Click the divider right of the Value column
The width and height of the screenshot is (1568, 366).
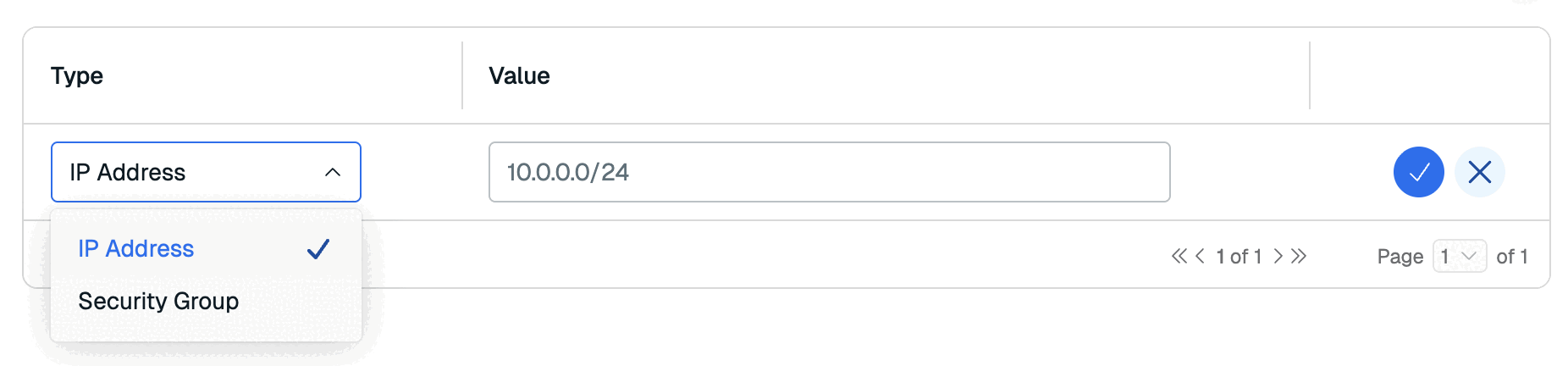(1310, 75)
